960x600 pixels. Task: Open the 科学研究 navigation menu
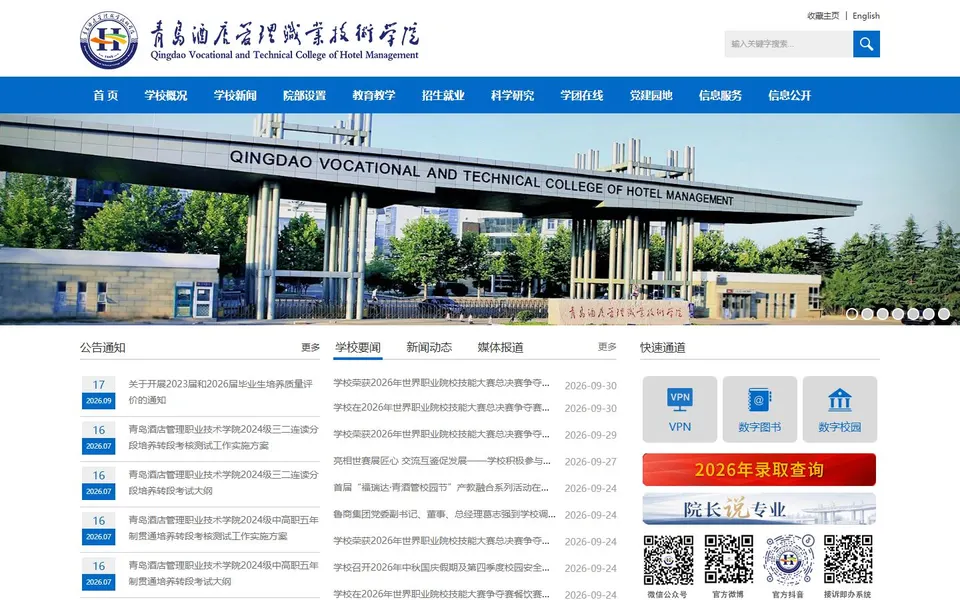coord(512,96)
